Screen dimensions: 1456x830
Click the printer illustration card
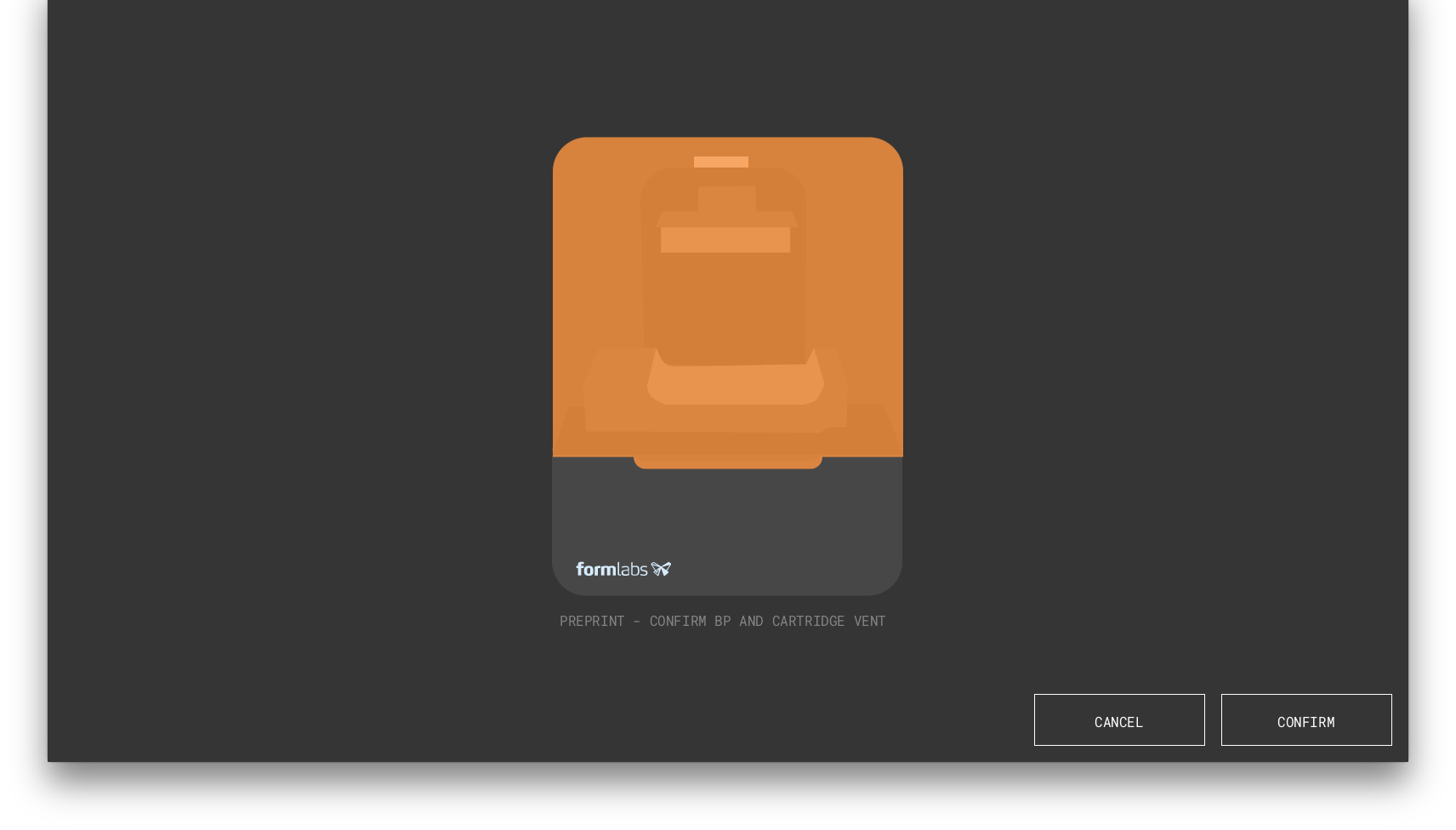pyautogui.click(x=727, y=366)
